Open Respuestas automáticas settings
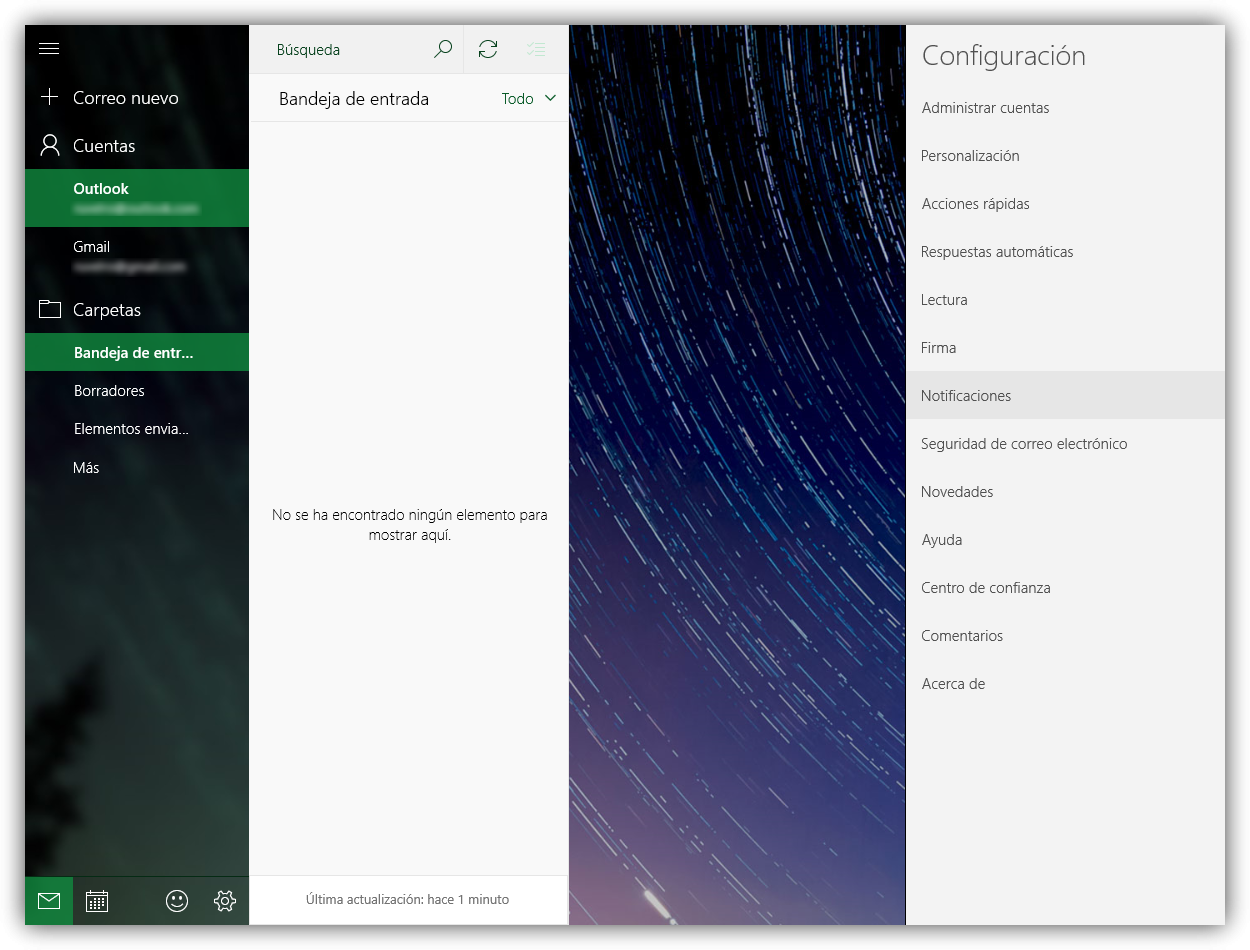The width and height of the screenshot is (1250, 950). tap(1065, 252)
